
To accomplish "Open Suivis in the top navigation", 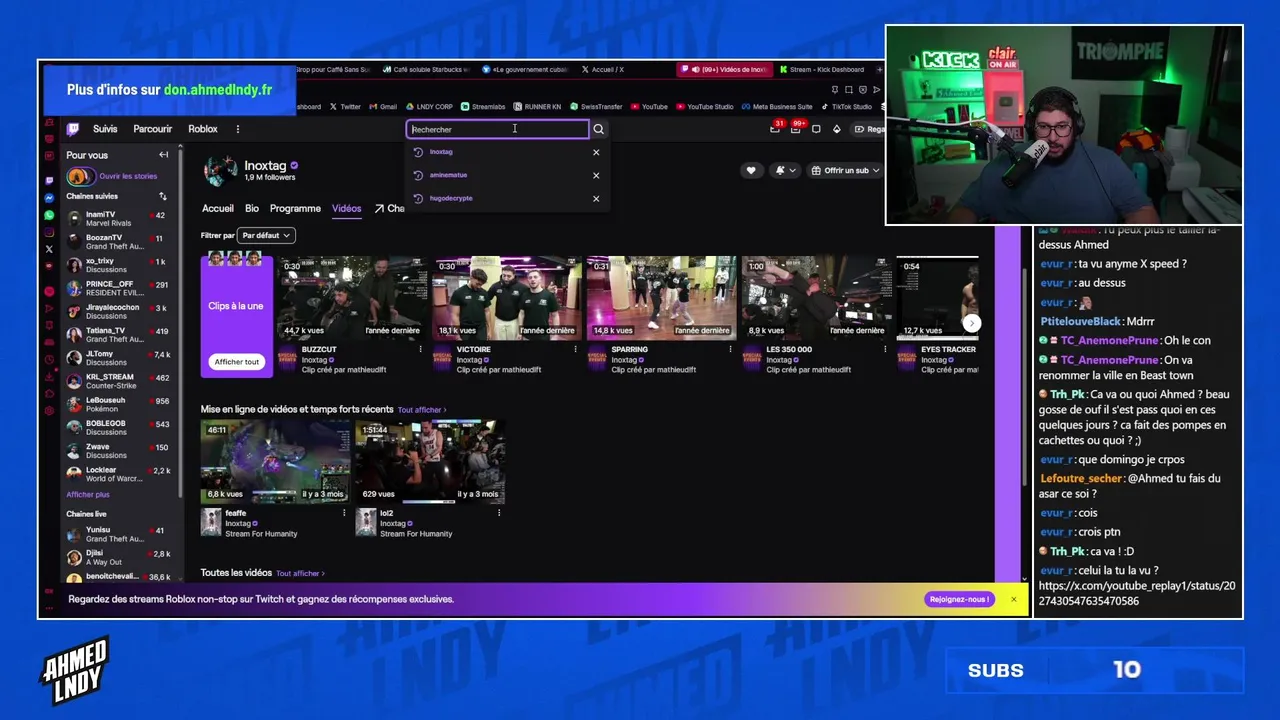I will click(105, 129).
